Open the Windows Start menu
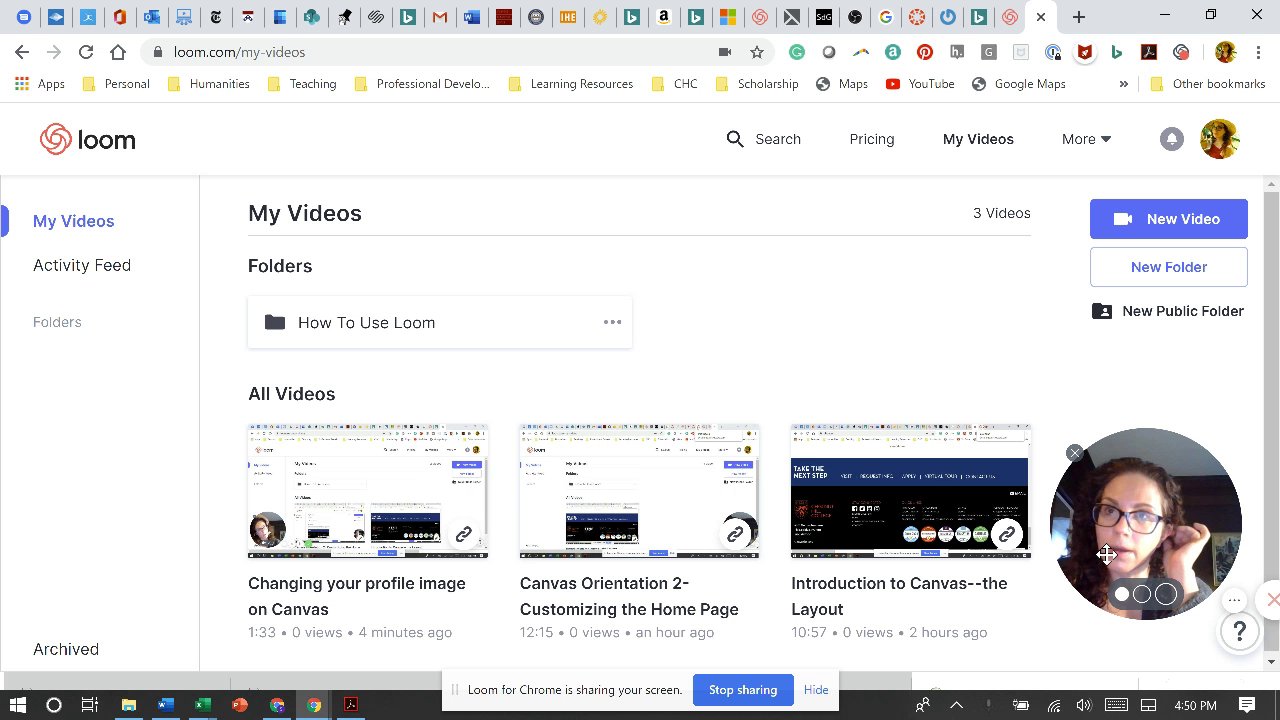Screen dimensions: 1280x720 [18, 705]
